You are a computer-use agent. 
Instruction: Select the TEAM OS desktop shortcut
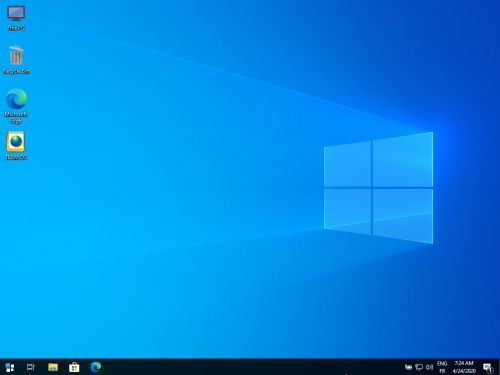click(16, 146)
